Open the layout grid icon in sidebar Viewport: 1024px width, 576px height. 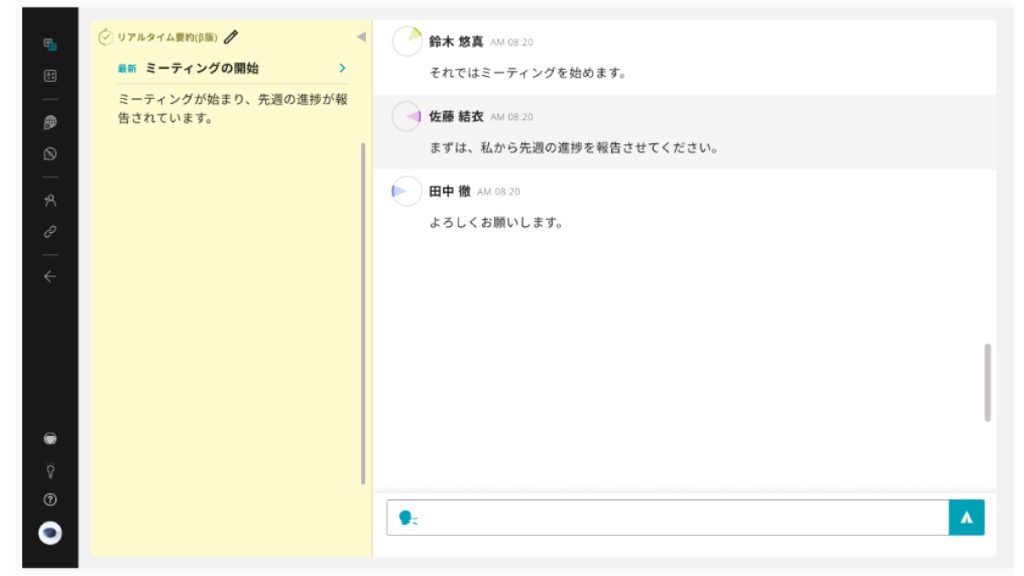point(50,76)
